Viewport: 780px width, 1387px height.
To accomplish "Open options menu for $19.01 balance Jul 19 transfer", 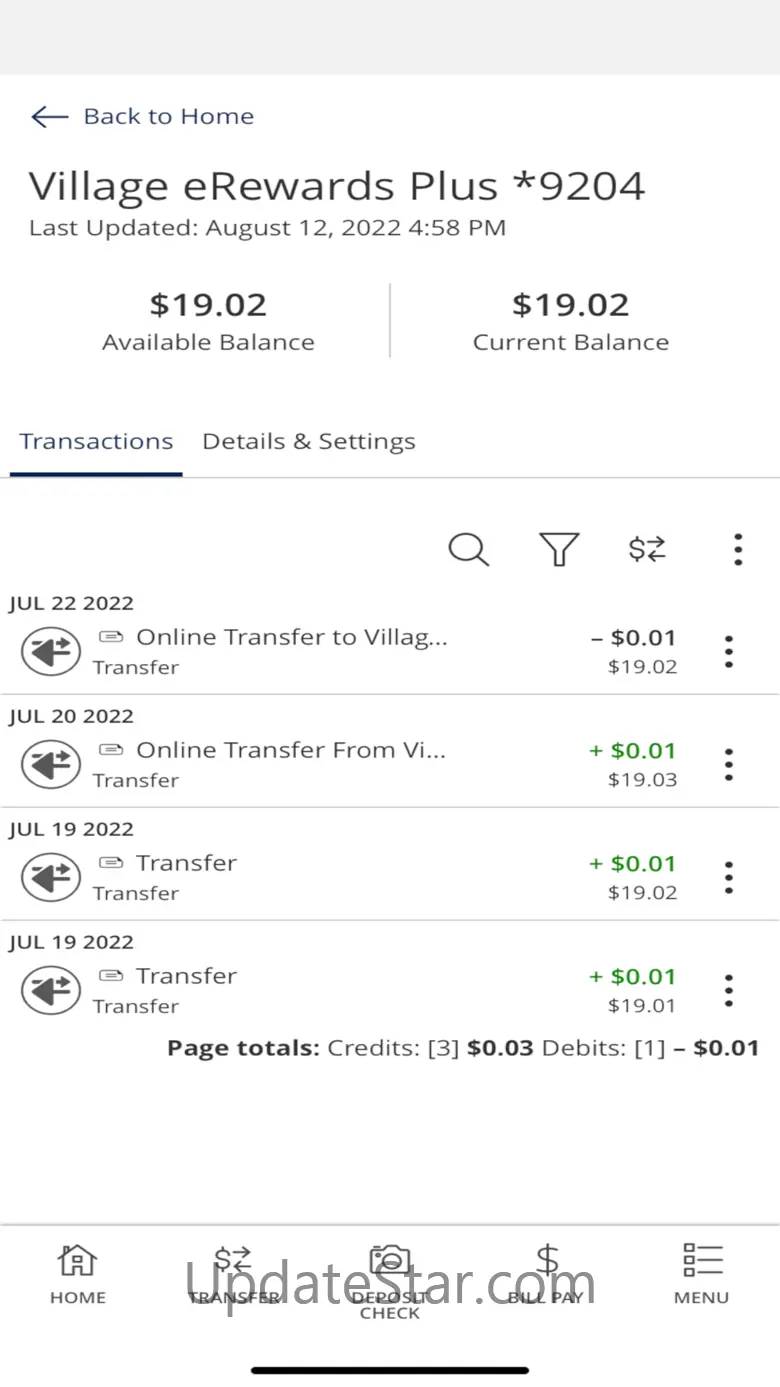I will click(x=729, y=991).
